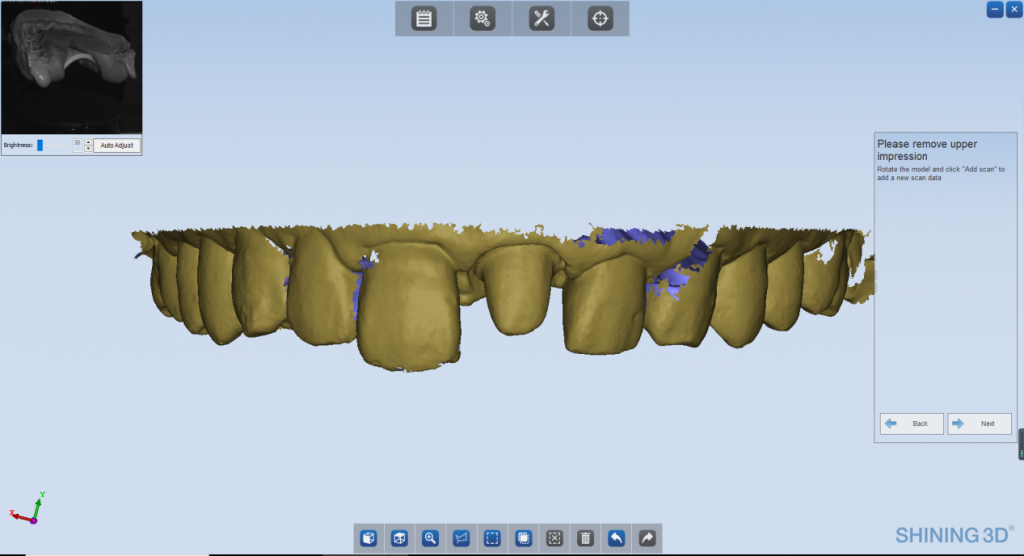This screenshot has height=556, width=1024.
Task: Activate the rectangle selection tool
Action: (492, 538)
